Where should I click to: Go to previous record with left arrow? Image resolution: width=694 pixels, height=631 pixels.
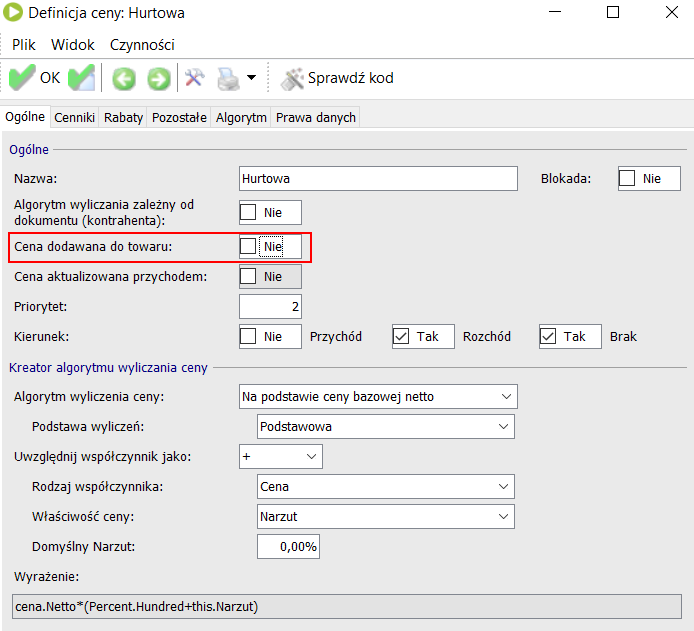click(x=124, y=78)
